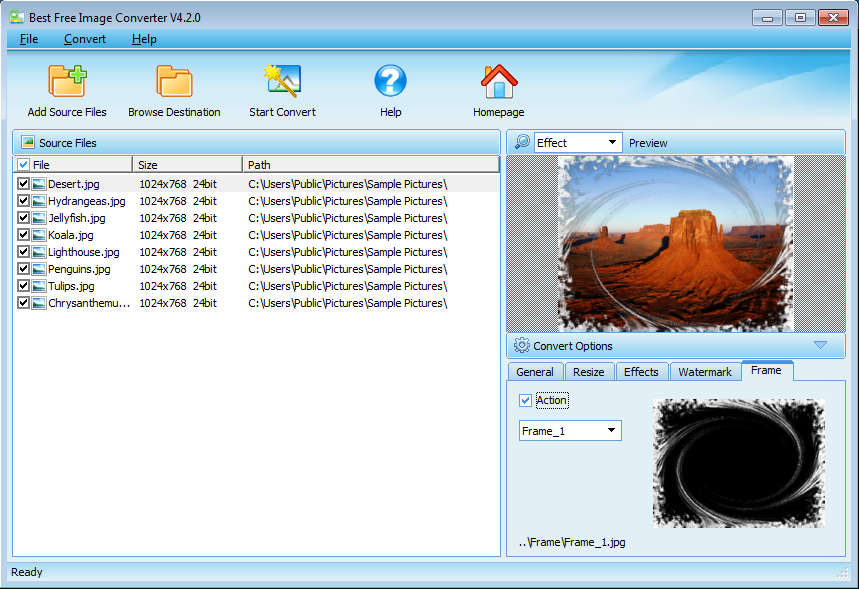Click the magnifier icon beside Effect dropdown
The height and width of the screenshot is (589, 859).
(522, 143)
